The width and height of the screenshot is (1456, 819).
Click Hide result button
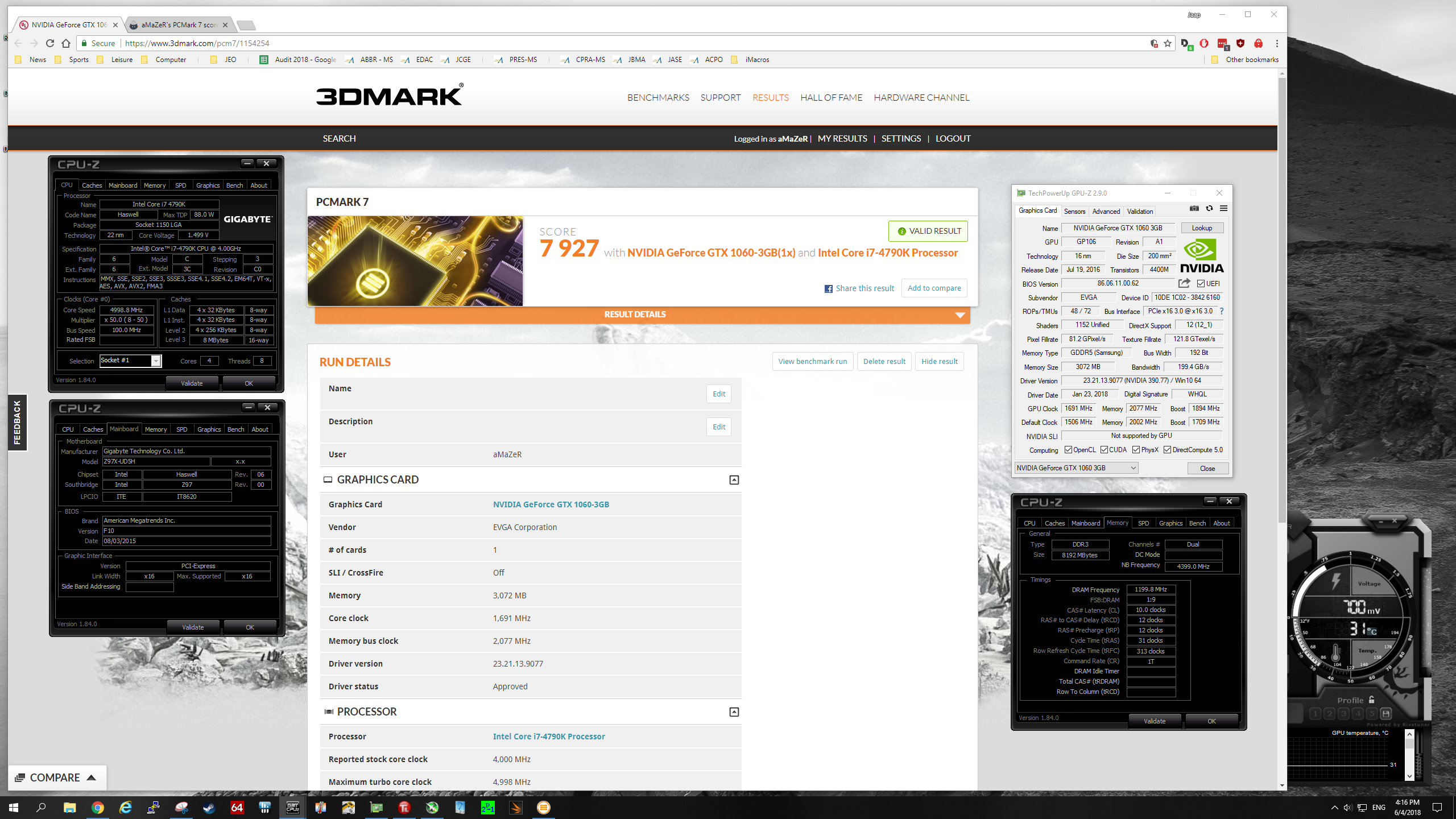coord(939,361)
